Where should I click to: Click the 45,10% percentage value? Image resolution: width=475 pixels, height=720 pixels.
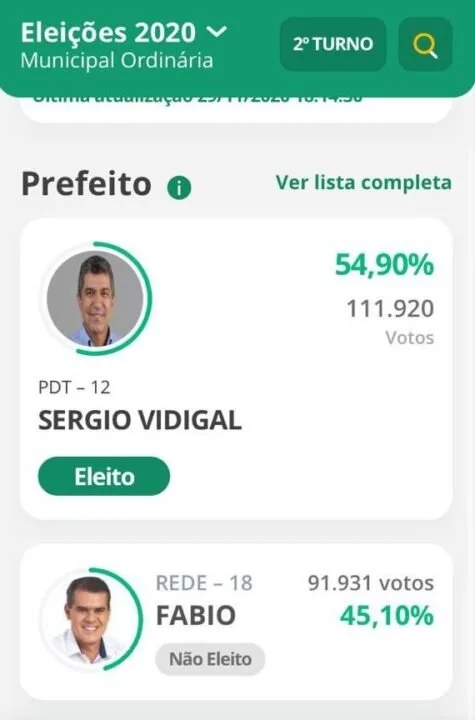[x=387, y=616]
